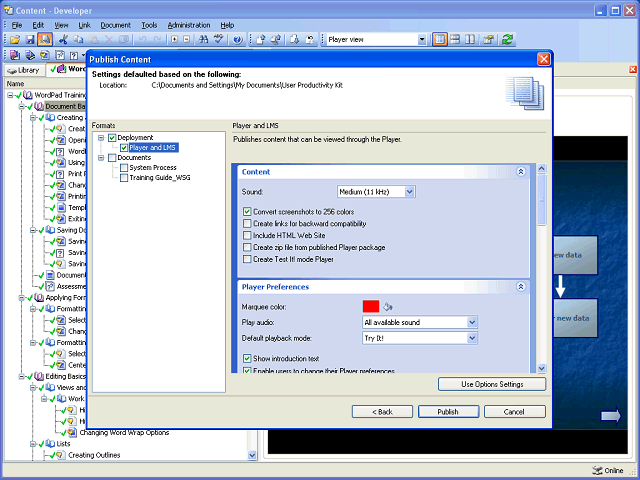640x480 pixels.
Task: Click the first icon in the second toolbar row
Action: pyautogui.click(x=15, y=55)
